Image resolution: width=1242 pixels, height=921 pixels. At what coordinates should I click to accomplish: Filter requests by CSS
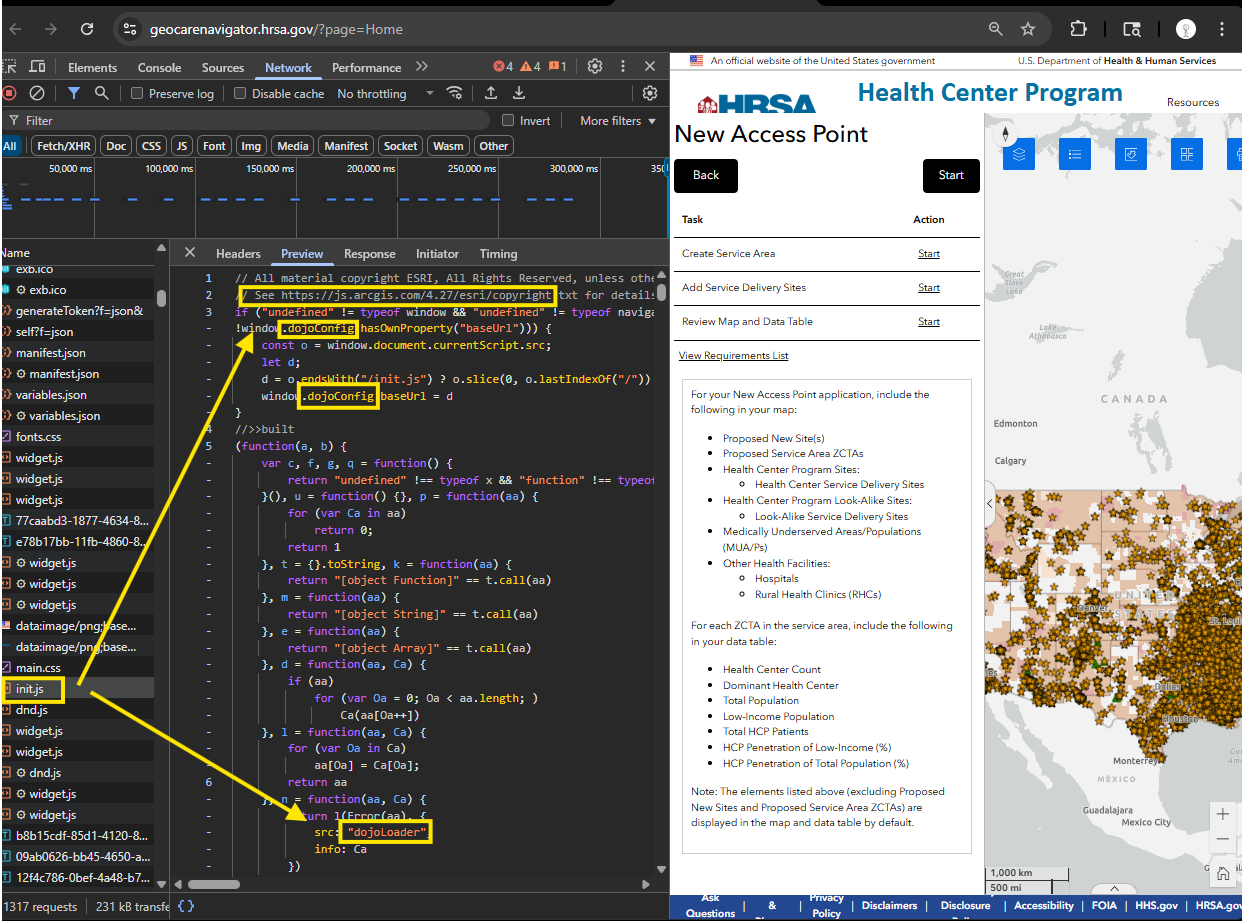tap(151, 145)
